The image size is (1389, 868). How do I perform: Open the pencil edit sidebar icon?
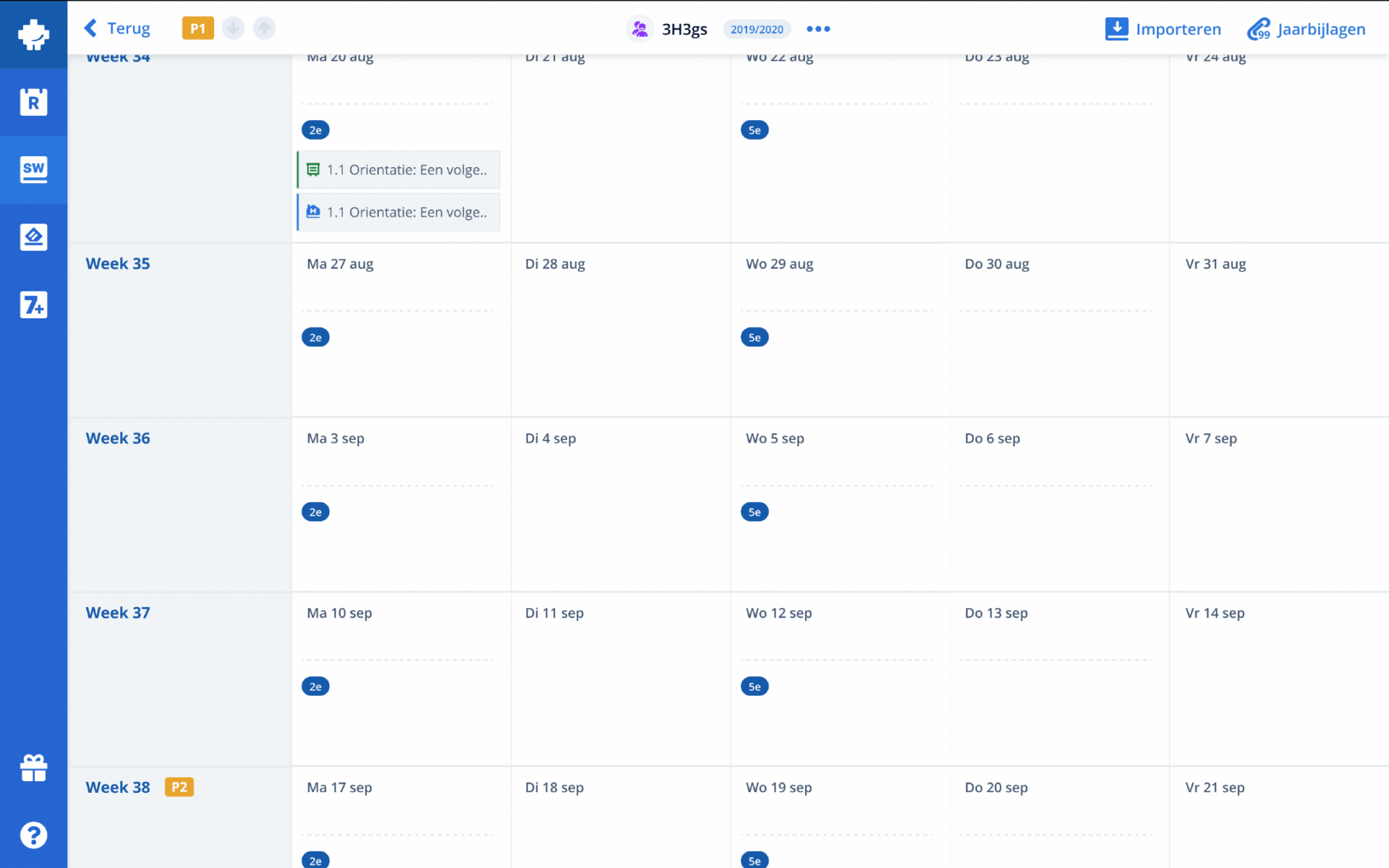point(33,237)
